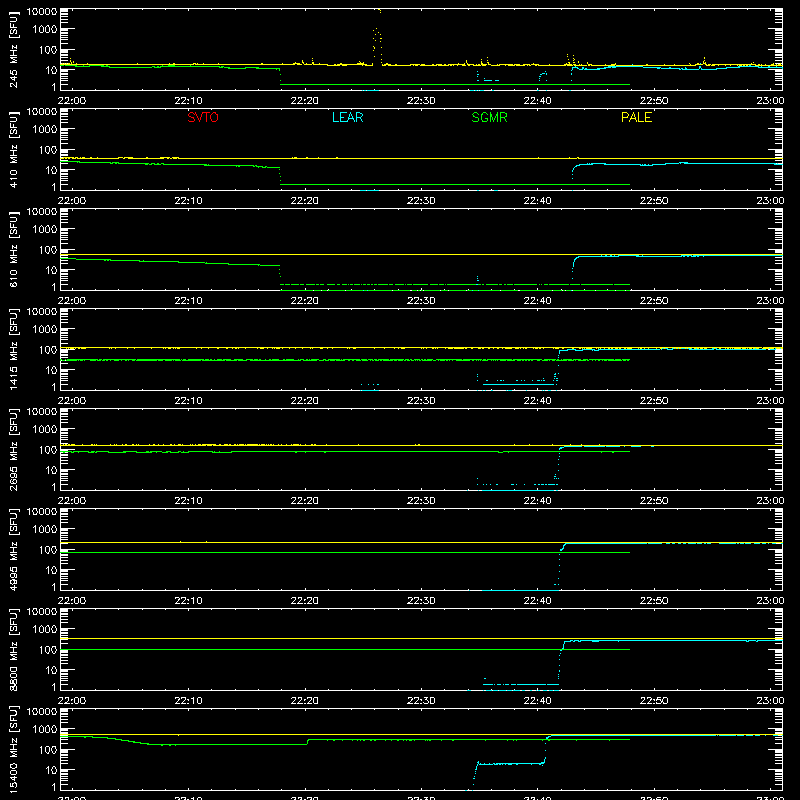
Task: Click 22:50 time label below 1415 MHz panel
Action: (x=654, y=401)
